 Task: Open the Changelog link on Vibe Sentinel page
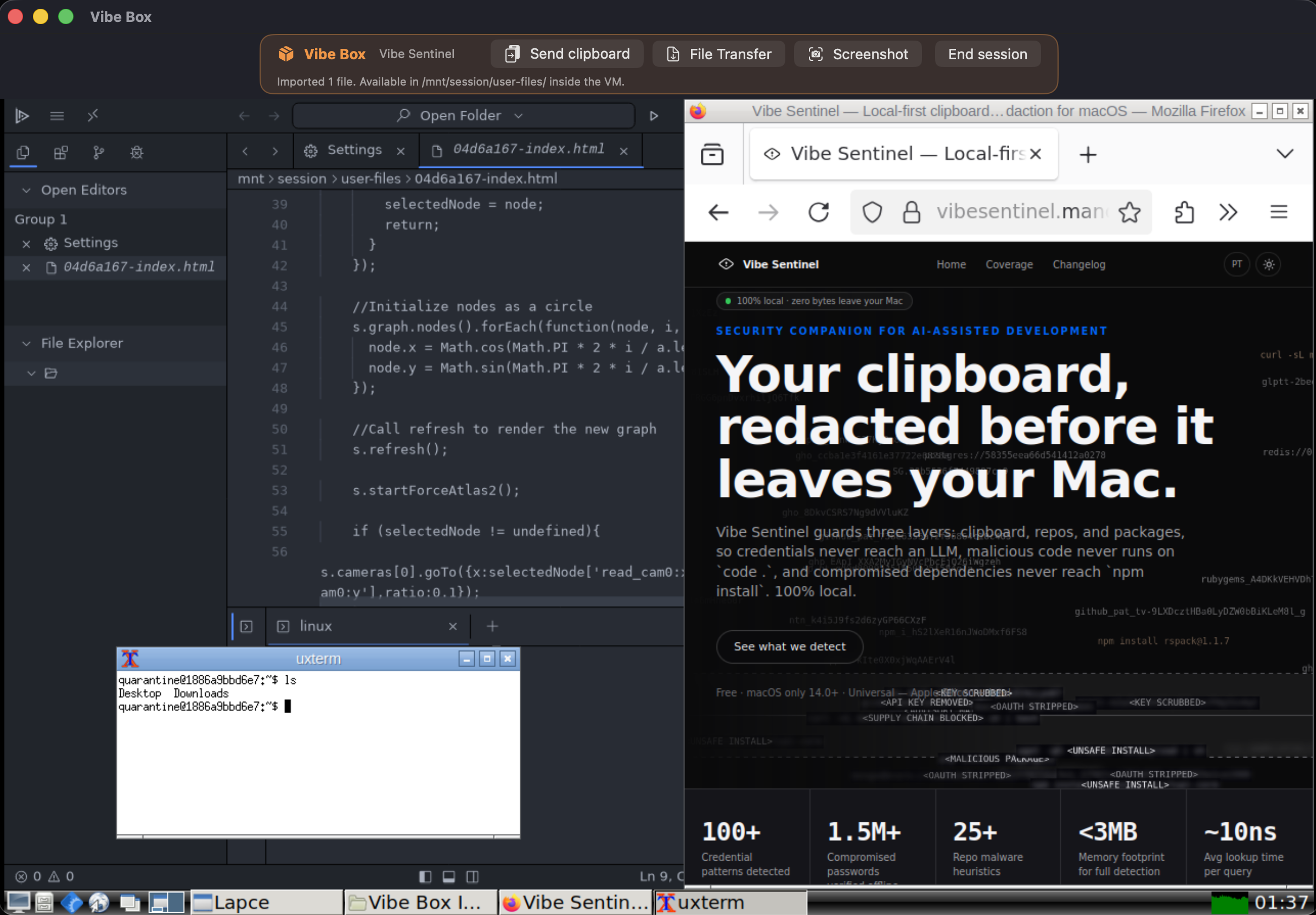[1079, 265]
